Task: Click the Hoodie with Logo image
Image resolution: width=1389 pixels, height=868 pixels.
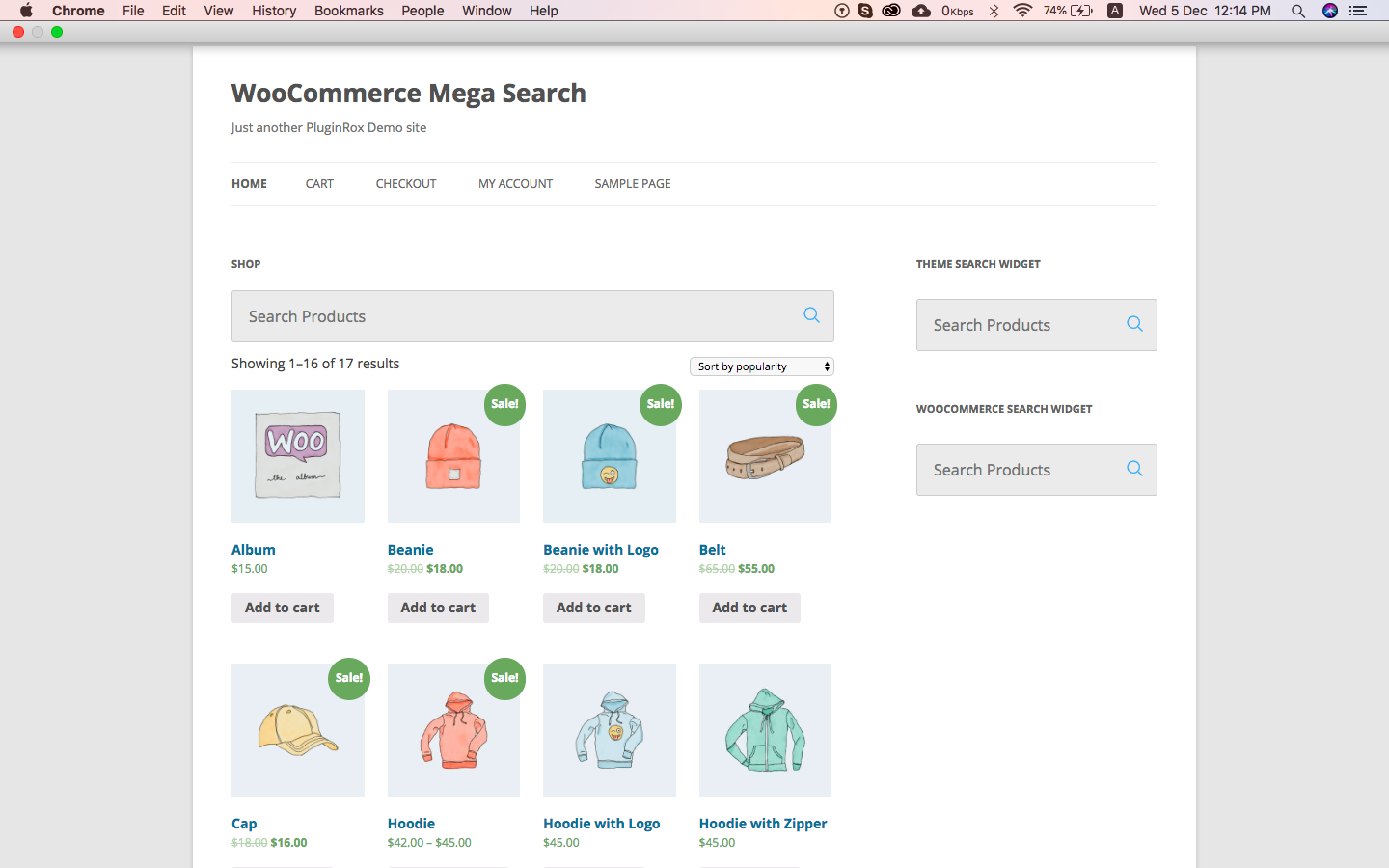Action: (x=610, y=730)
